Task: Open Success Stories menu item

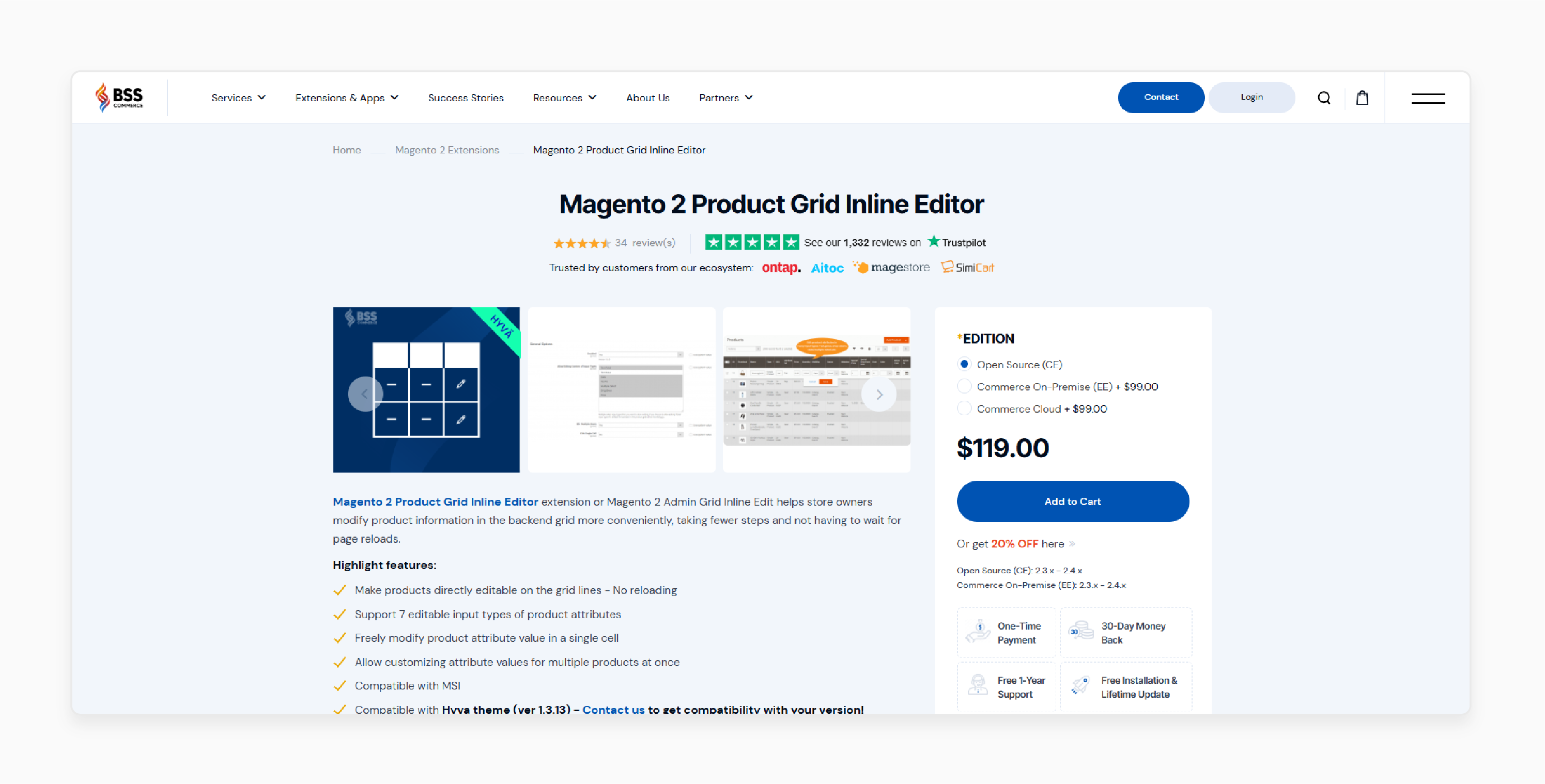Action: point(466,98)
